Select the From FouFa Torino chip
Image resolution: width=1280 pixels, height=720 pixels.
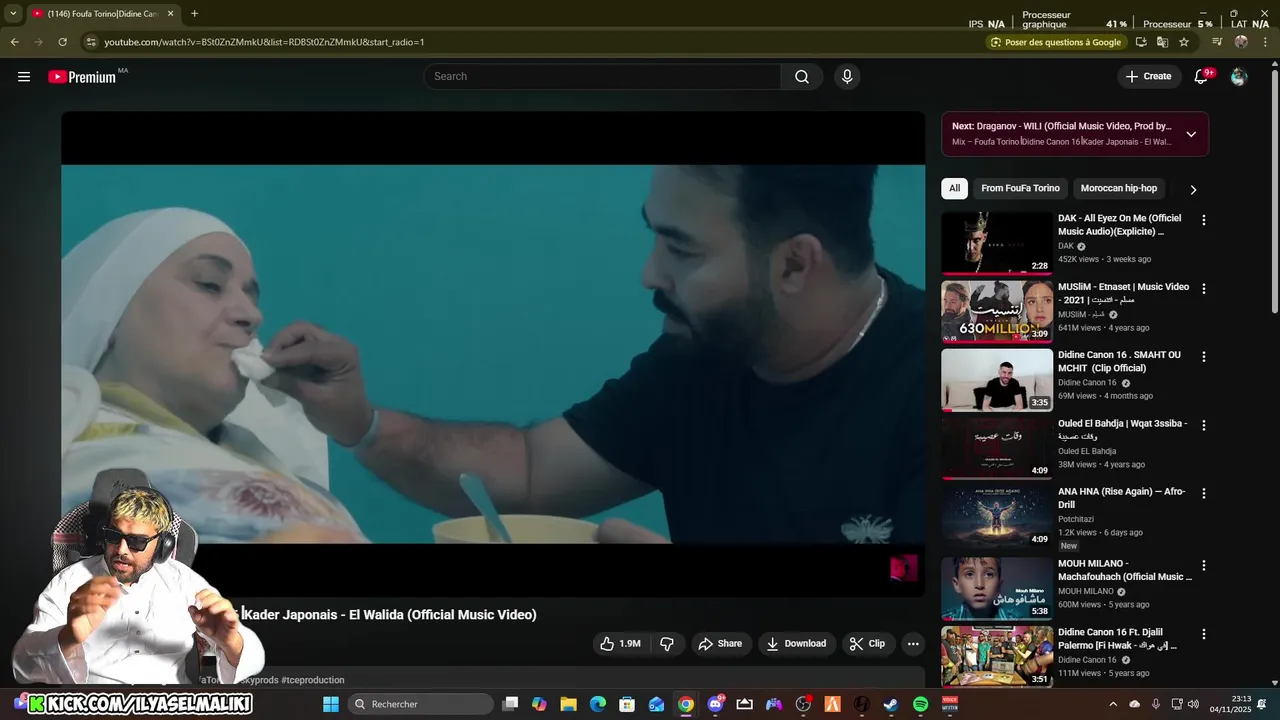click(1020, 188)
